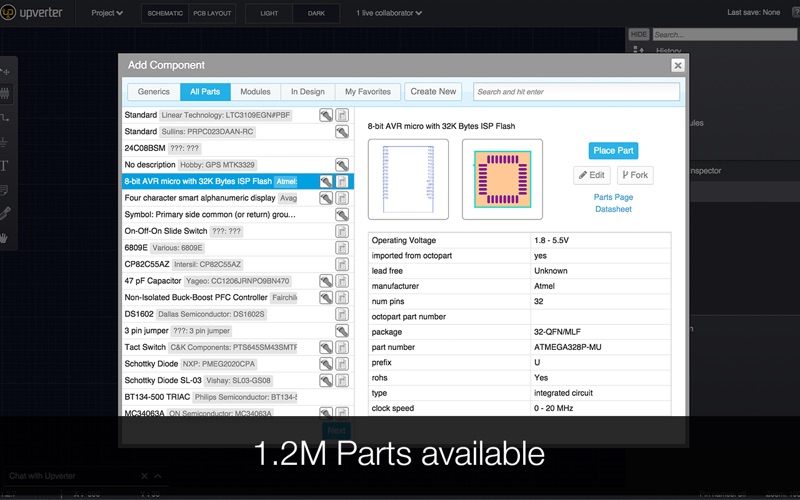The image size is (800, 500).
Task: Select the BT134-500 TRIAC row
Action: [x=238, y=397]
